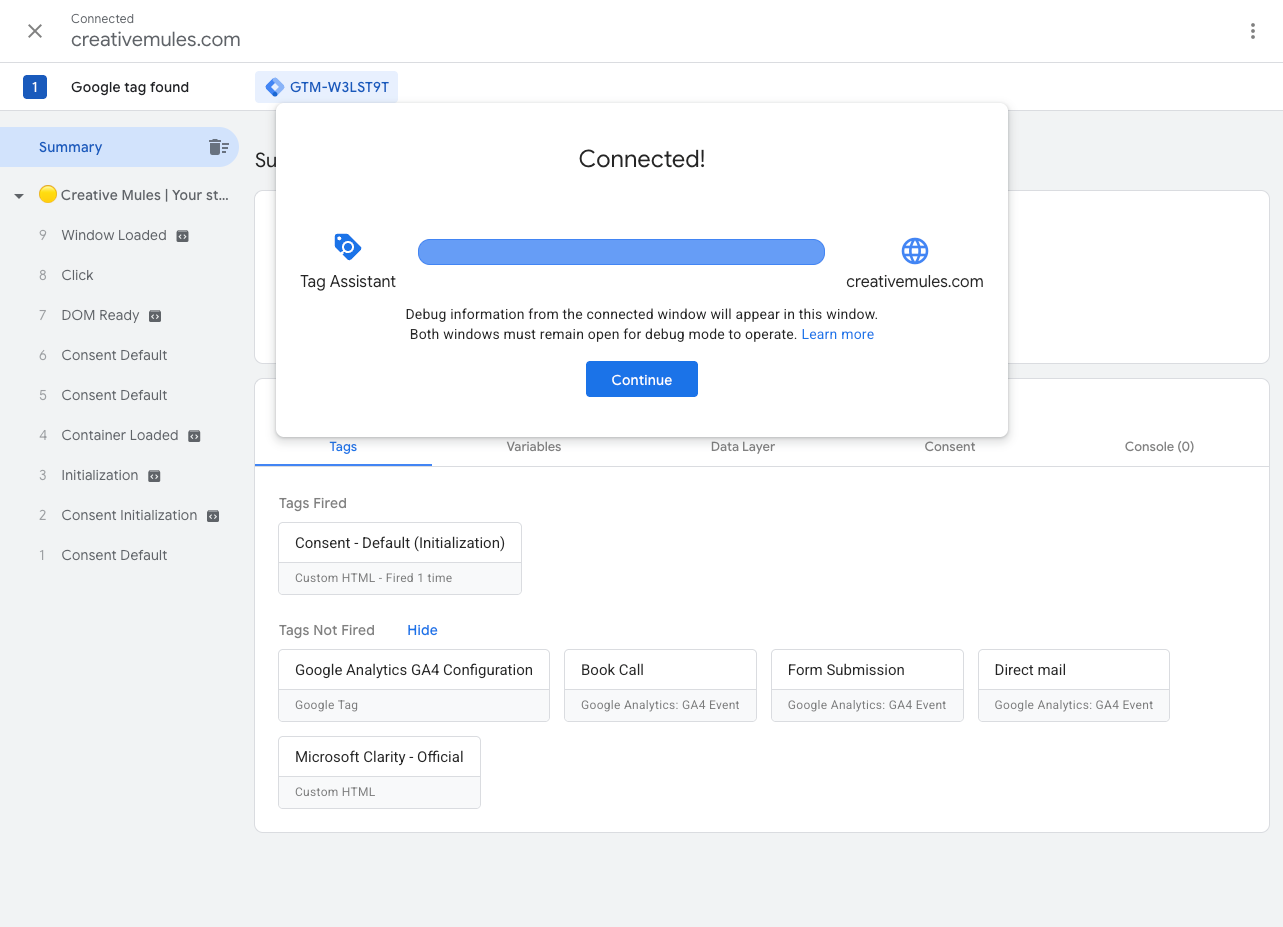Switch to the Data Layer tab

(x=743, y=447)
